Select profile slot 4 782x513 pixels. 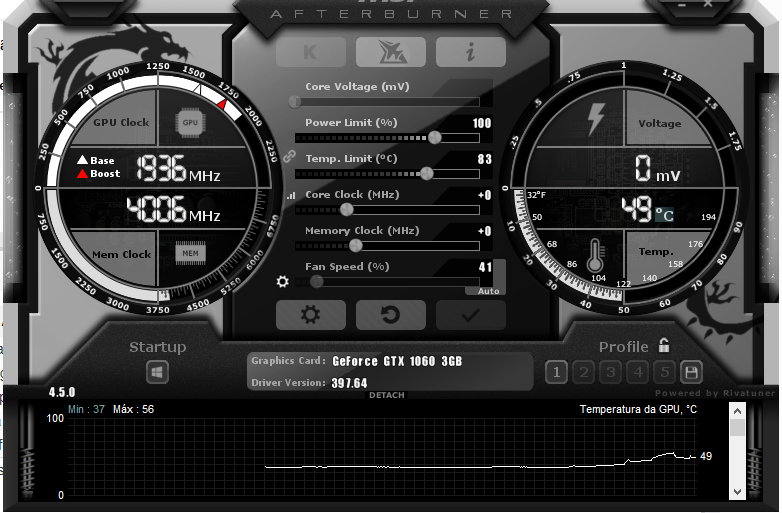point(637,372)
